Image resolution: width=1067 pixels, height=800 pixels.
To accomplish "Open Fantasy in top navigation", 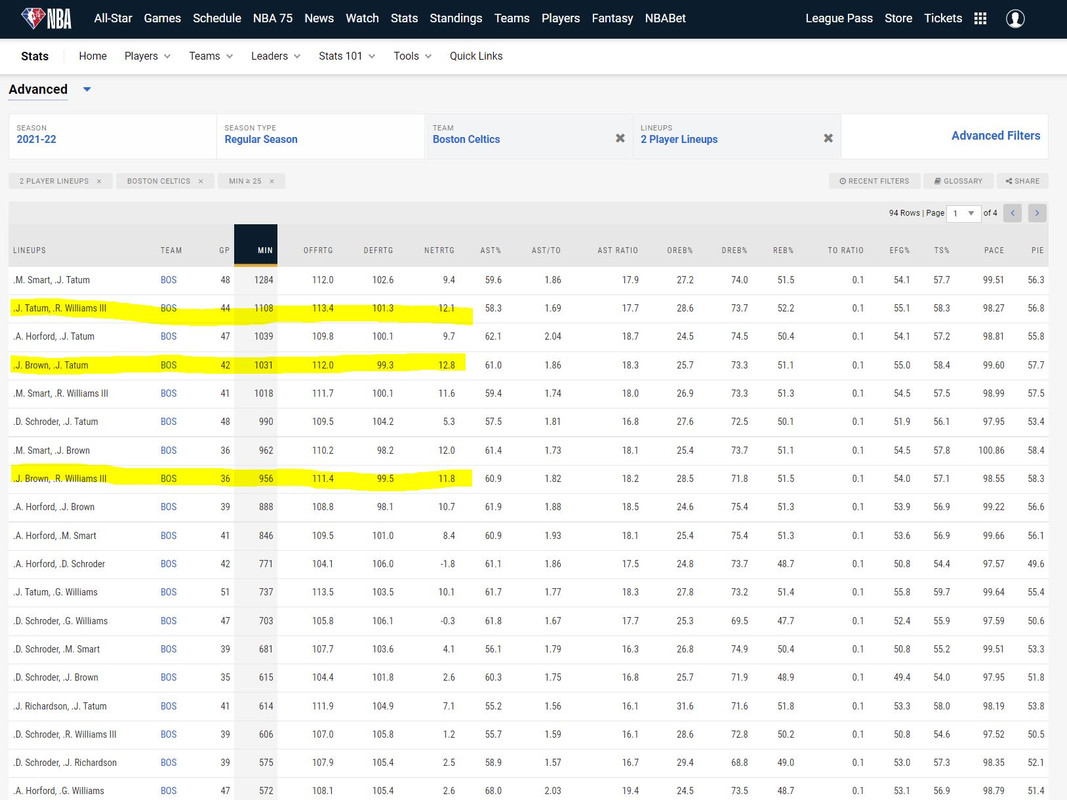I will click(612, 18).
